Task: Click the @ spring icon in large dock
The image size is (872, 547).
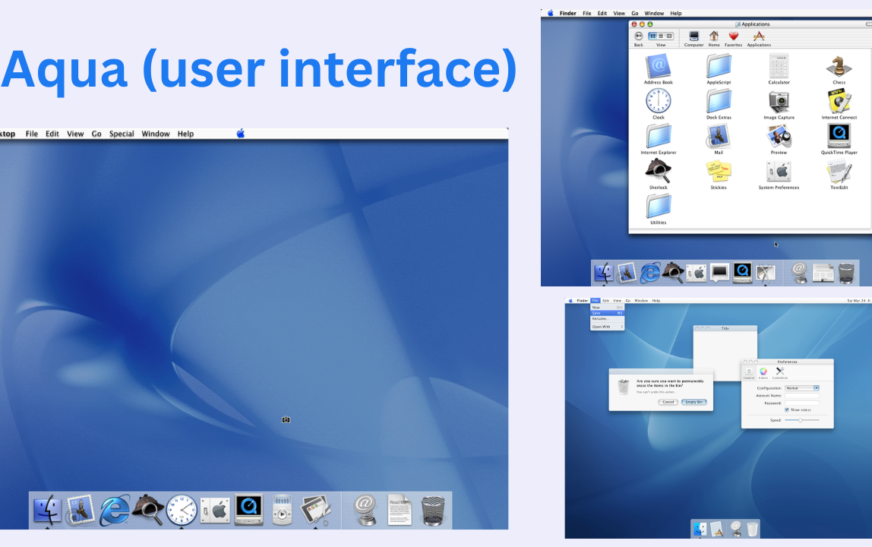Action: click(365, 510)
